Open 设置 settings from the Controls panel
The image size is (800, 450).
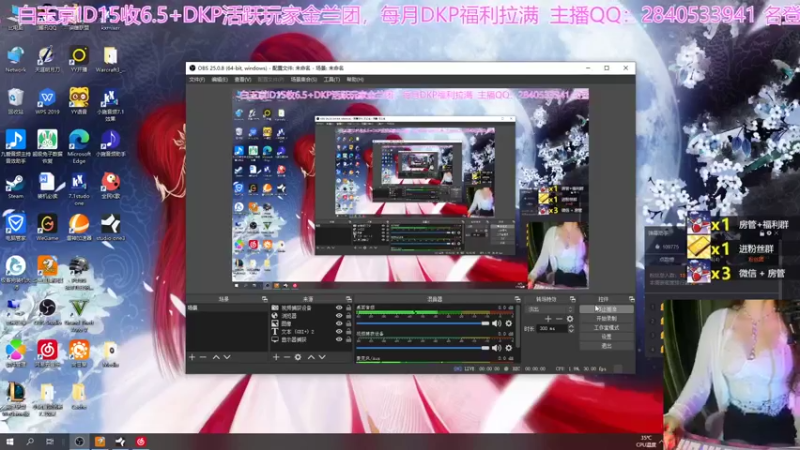606,337
